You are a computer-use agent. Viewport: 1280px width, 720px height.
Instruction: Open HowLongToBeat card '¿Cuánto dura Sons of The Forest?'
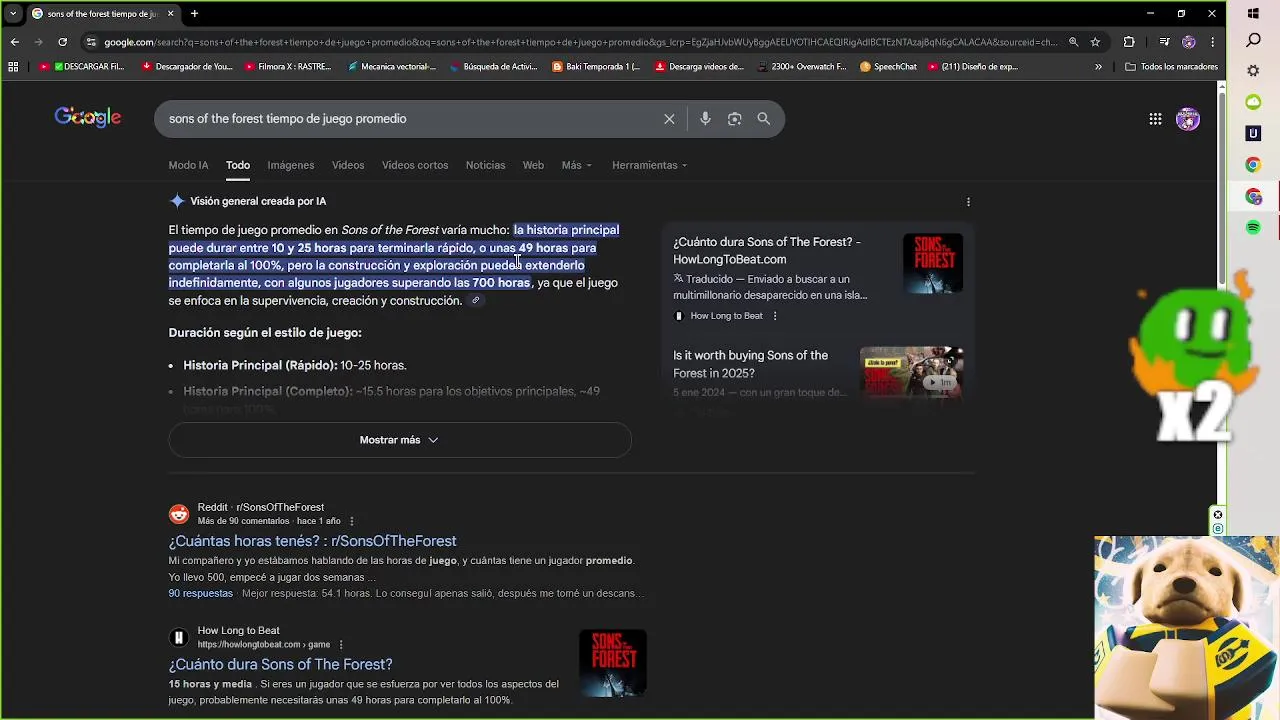[767, 250]
